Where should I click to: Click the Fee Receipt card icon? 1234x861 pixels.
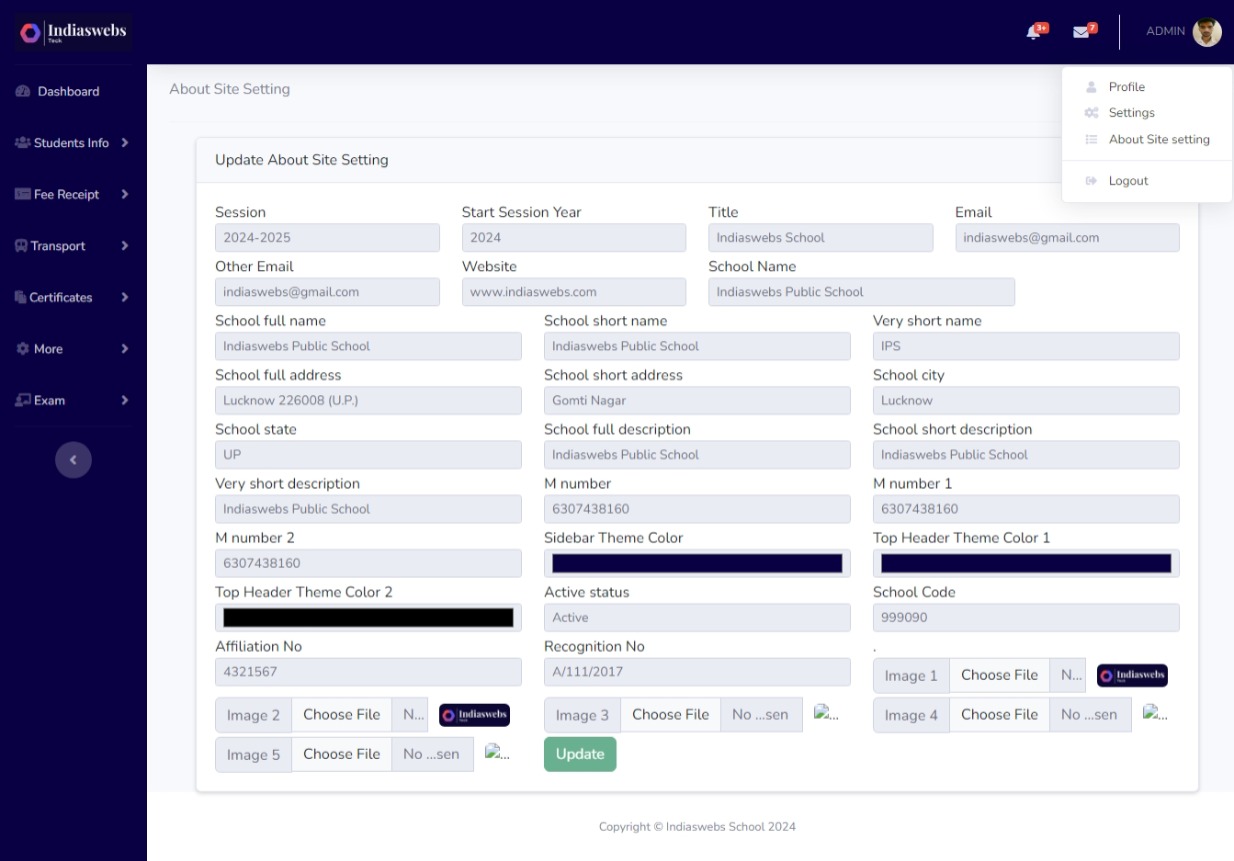22,195
